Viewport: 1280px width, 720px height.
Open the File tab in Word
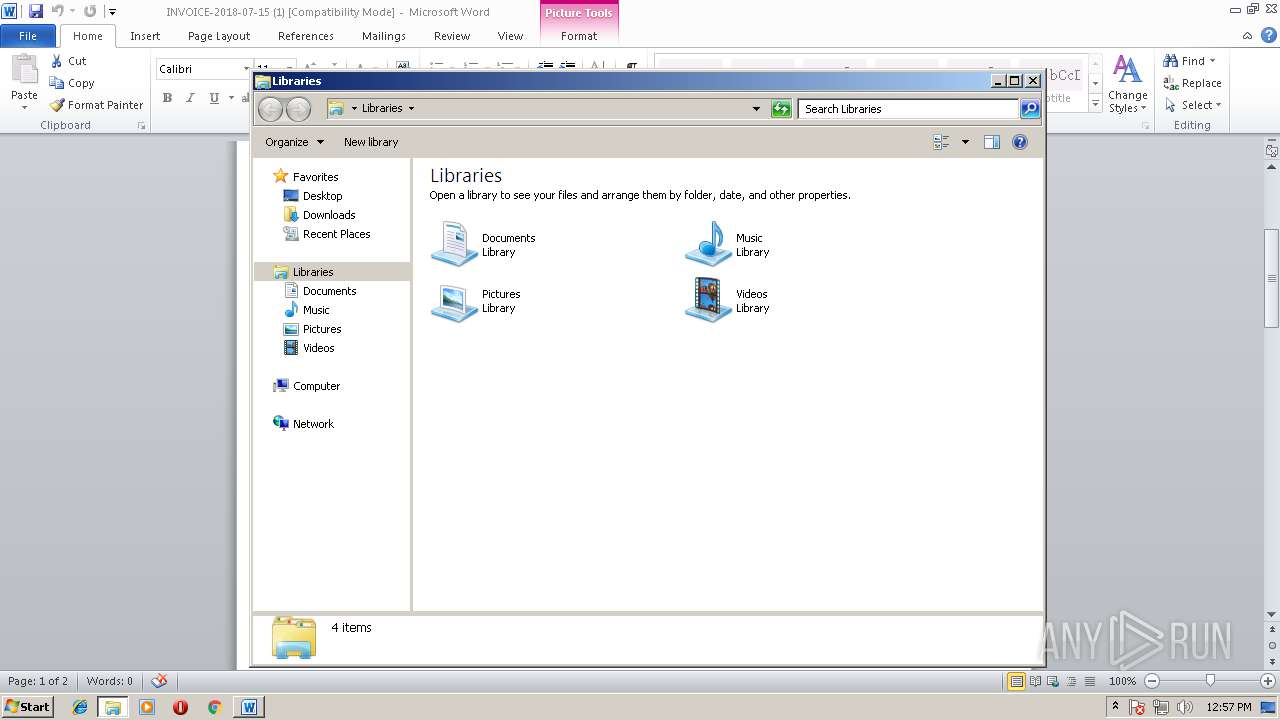click(28, 36)
